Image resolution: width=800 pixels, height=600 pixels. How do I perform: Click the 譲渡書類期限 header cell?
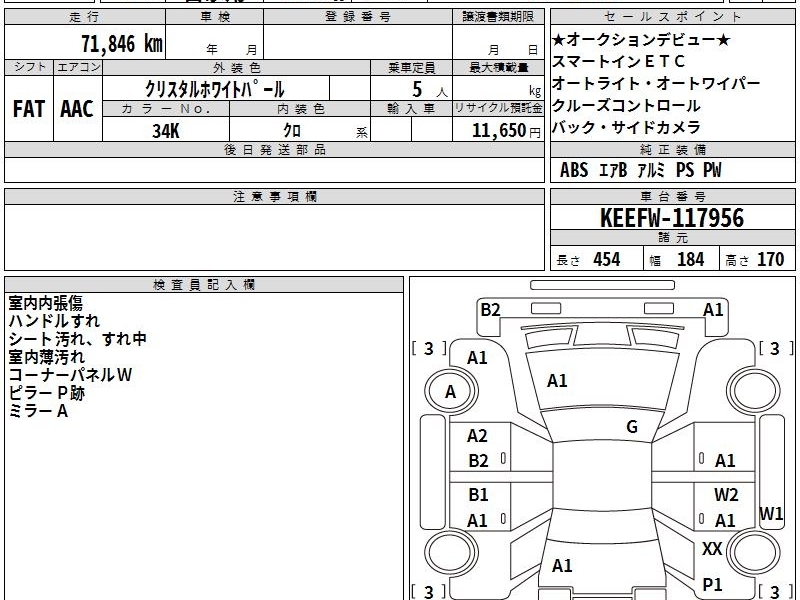click(x=498, y=17)
